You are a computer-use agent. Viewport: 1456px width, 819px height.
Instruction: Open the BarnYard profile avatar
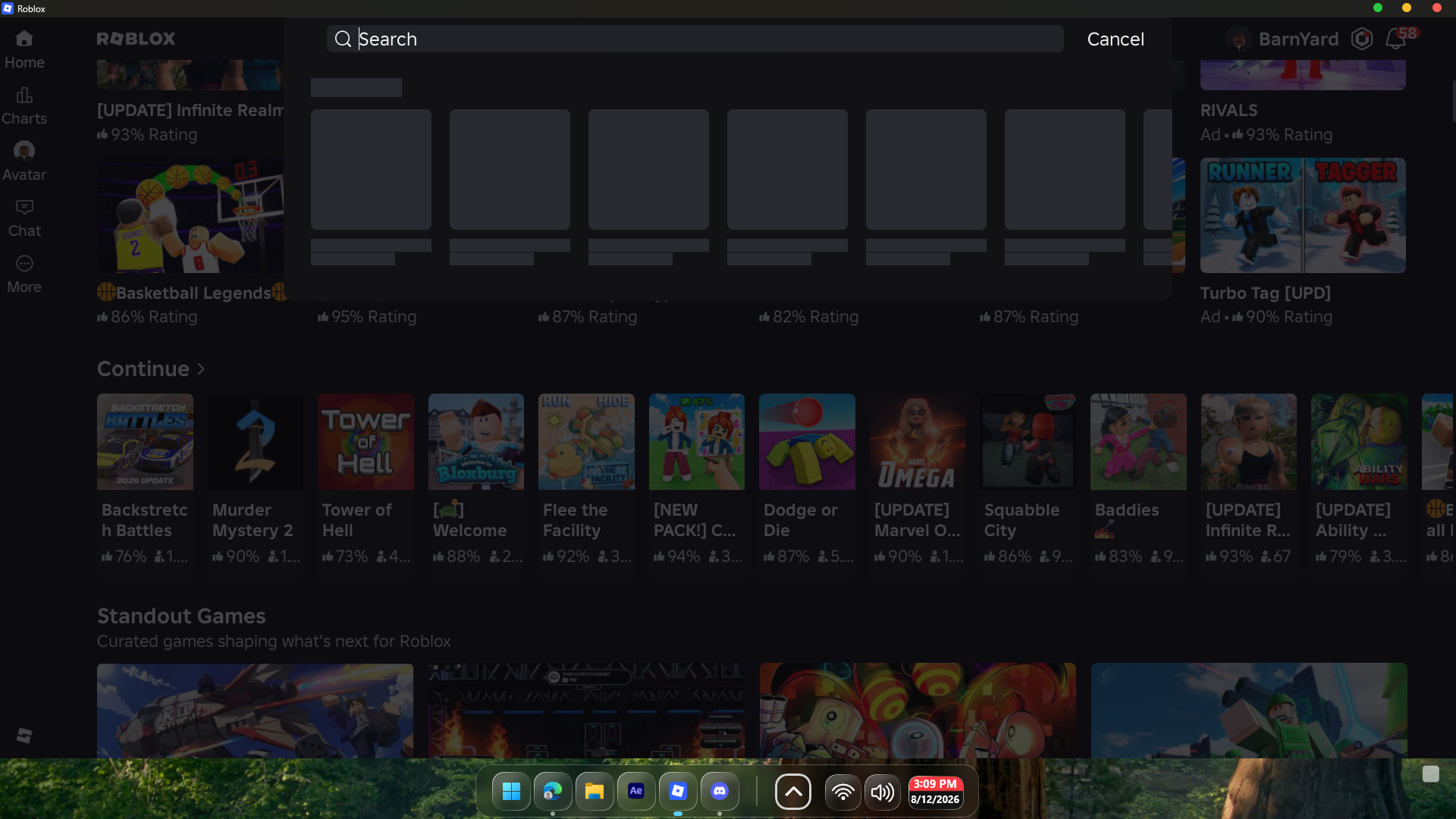(x=1238, y=39)
